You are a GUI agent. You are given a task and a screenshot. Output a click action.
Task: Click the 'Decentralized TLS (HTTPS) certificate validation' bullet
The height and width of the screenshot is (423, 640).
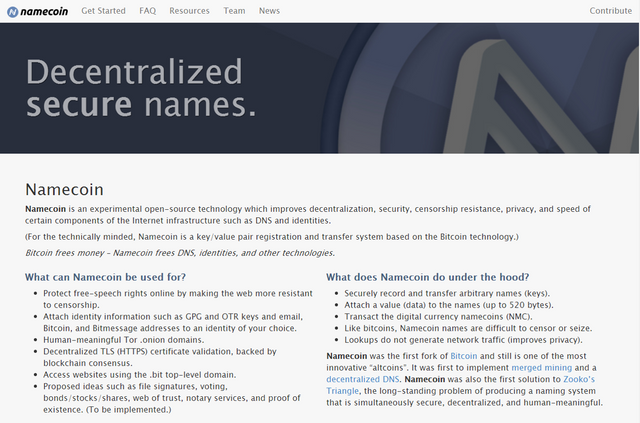(x=160, y=357)
